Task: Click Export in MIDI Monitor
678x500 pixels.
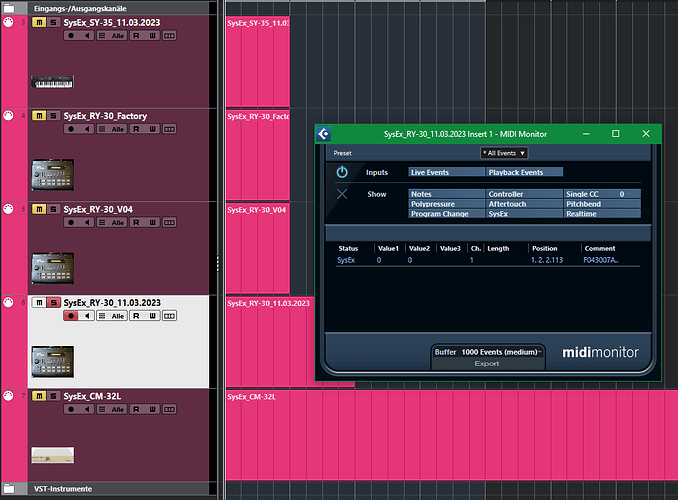Action: [487, 364]
